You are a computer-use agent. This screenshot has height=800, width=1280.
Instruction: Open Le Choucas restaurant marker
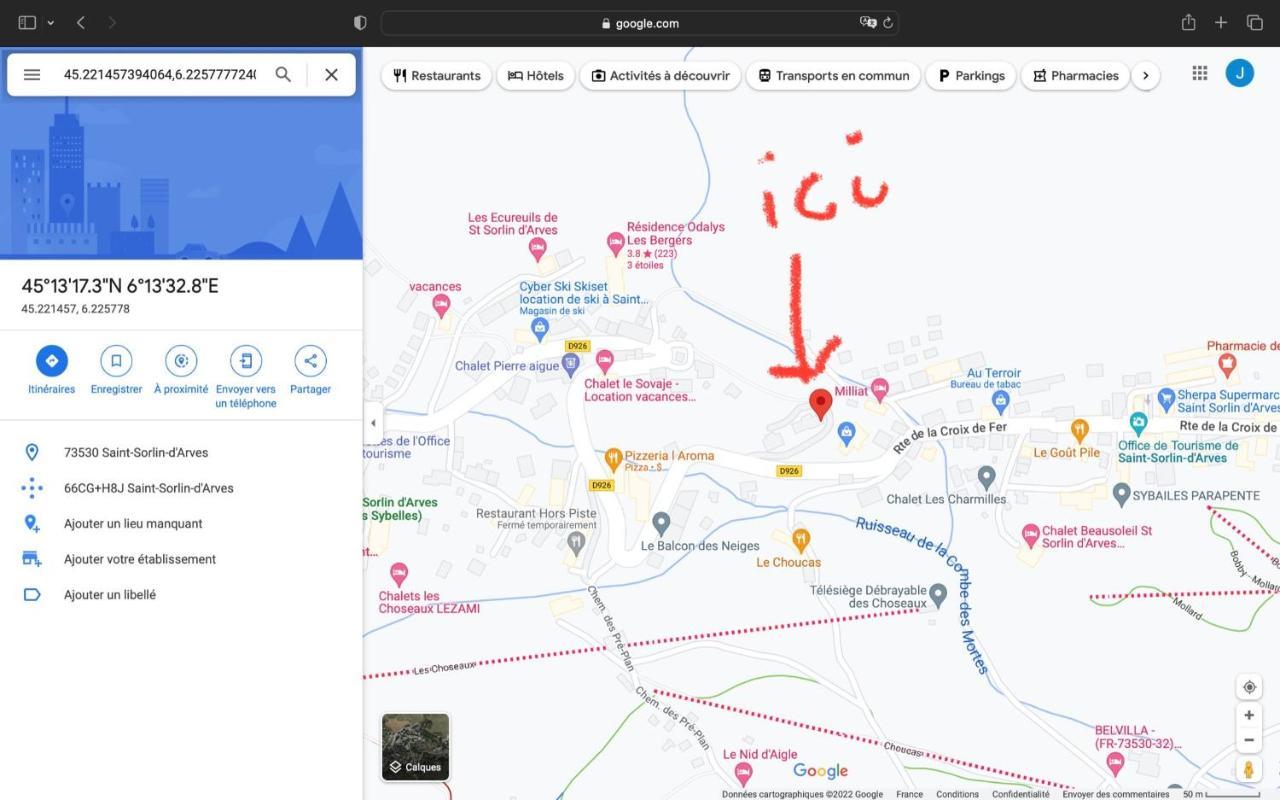tap(801, 541)
